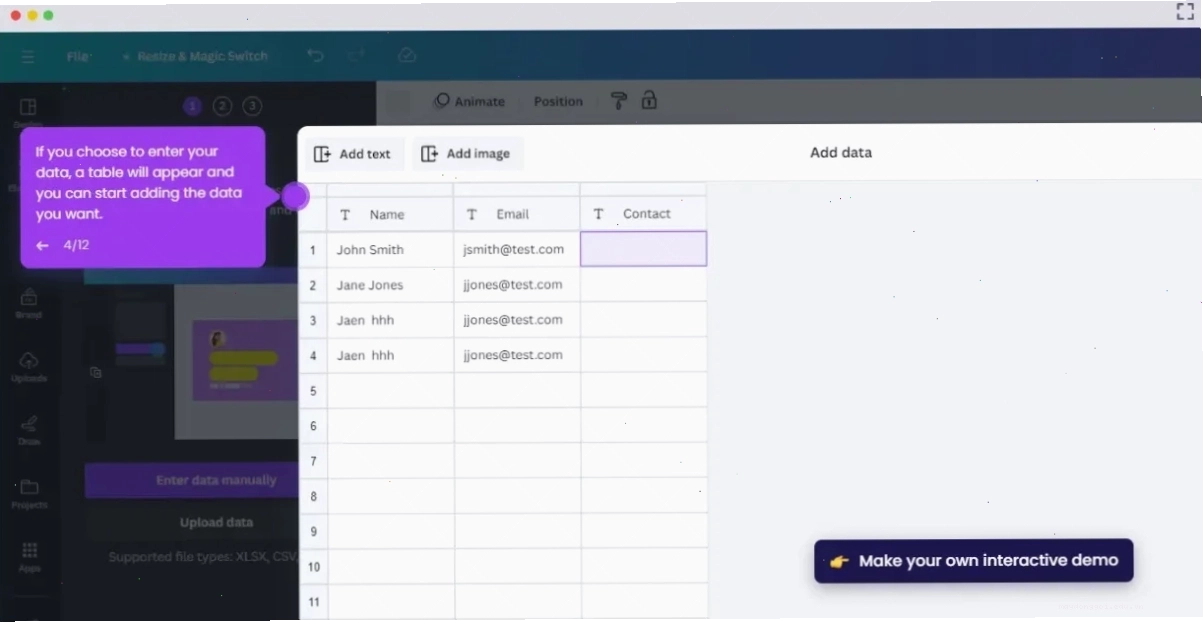The height and width of the screenshot is (623, 1203).
Task: Select the John Smith cell
Action: 390,249
